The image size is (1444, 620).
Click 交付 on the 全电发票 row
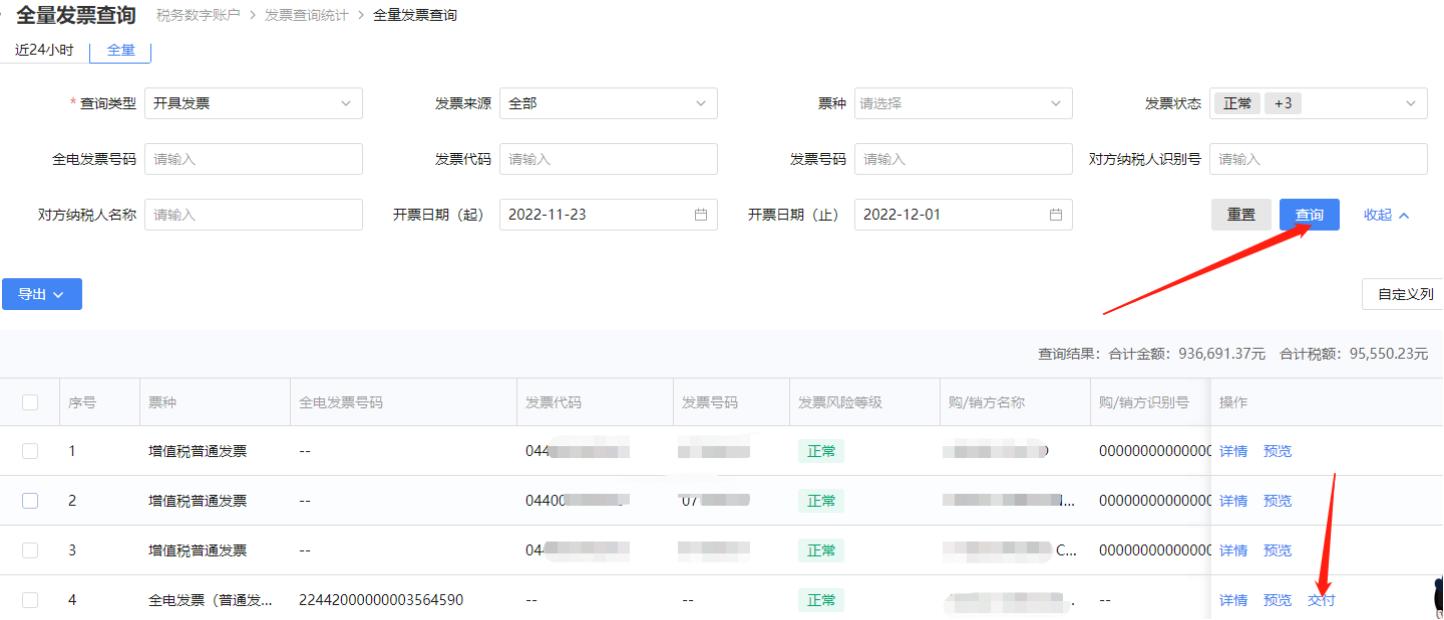(1322, 600)
